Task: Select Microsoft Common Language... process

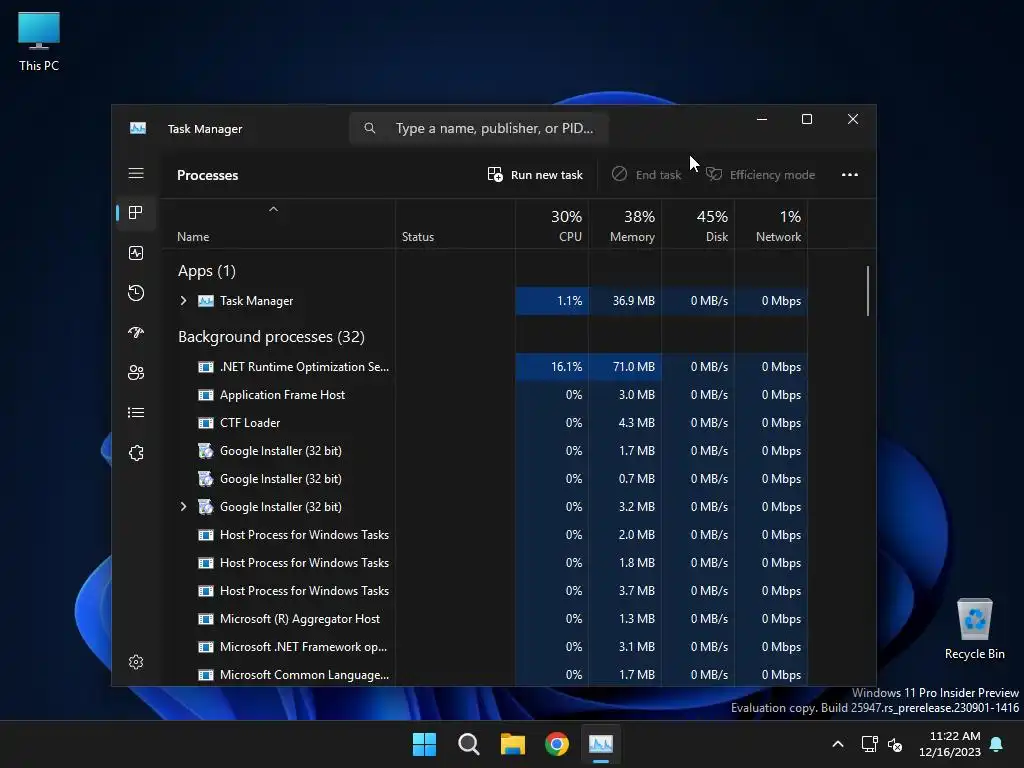Action: [484, 675]
